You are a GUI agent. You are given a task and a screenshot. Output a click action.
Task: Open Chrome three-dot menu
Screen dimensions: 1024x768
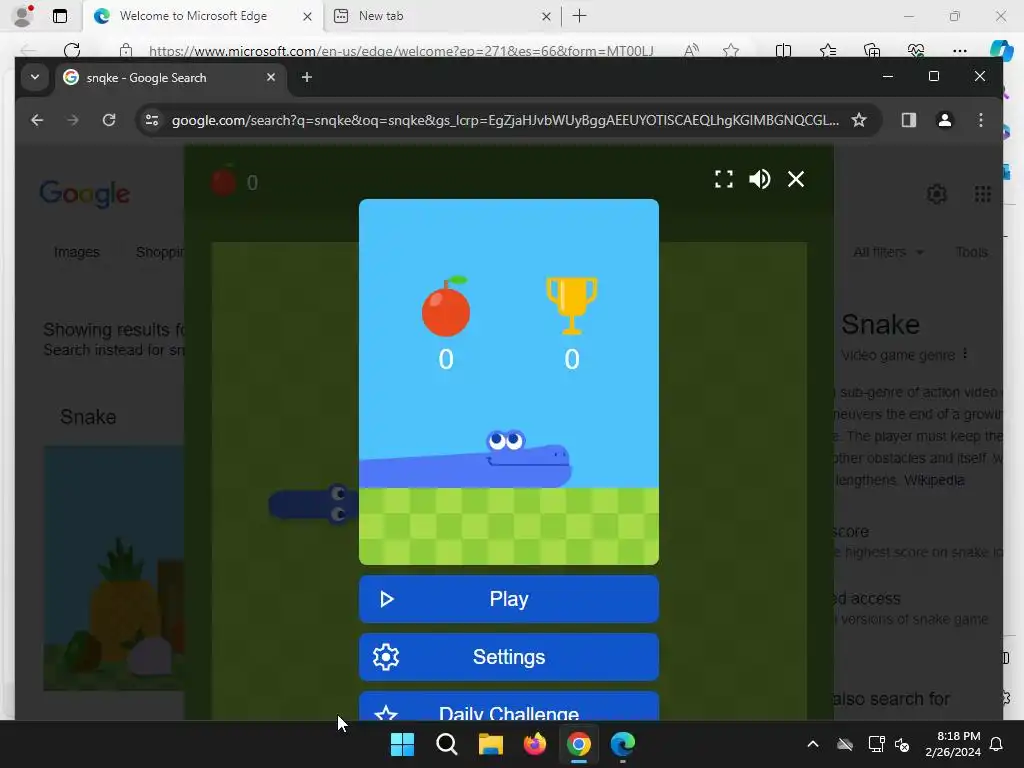click(x=980, y=120)
